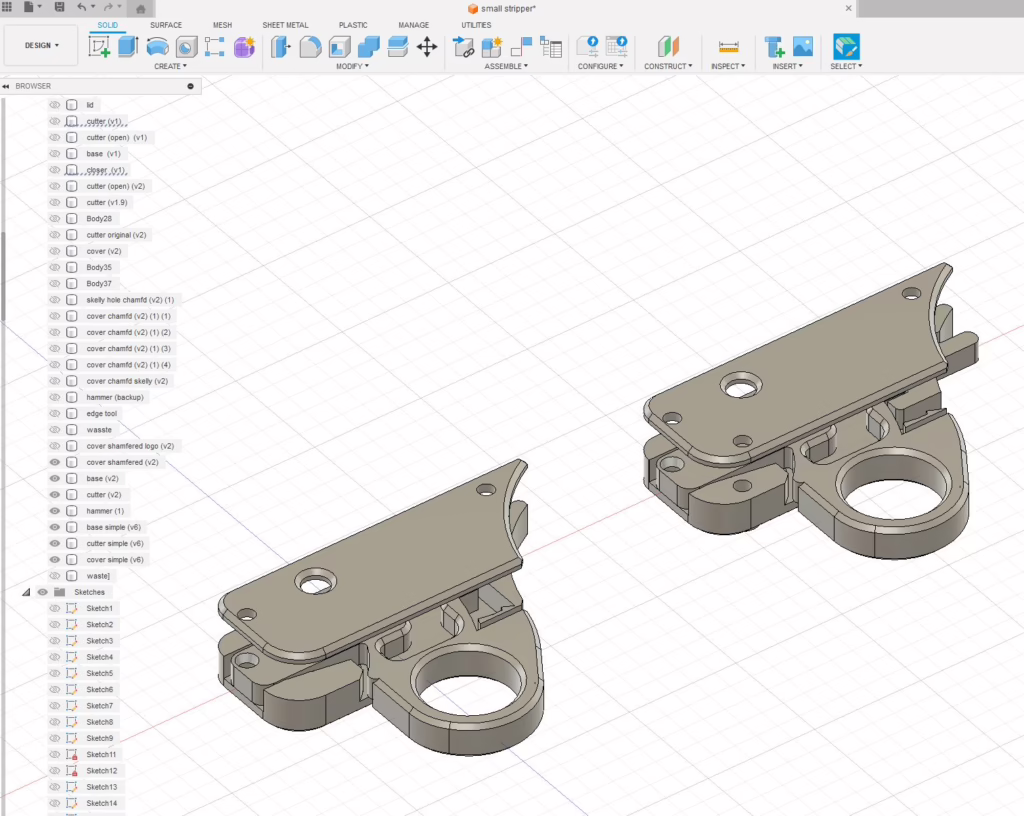Click the Save button
Viewport: 1024px width, 816px height.
click(60, 7)
